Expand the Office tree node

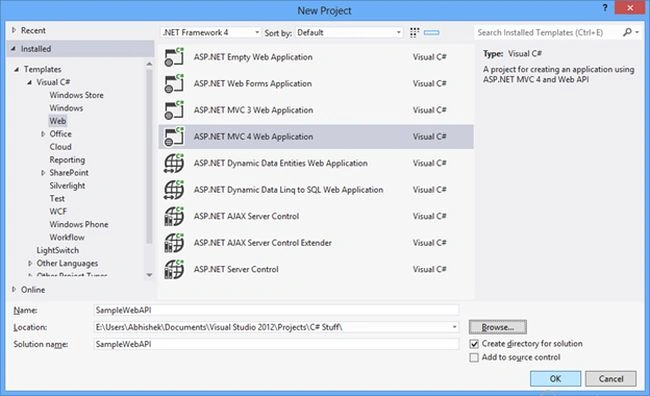[43, 134]
